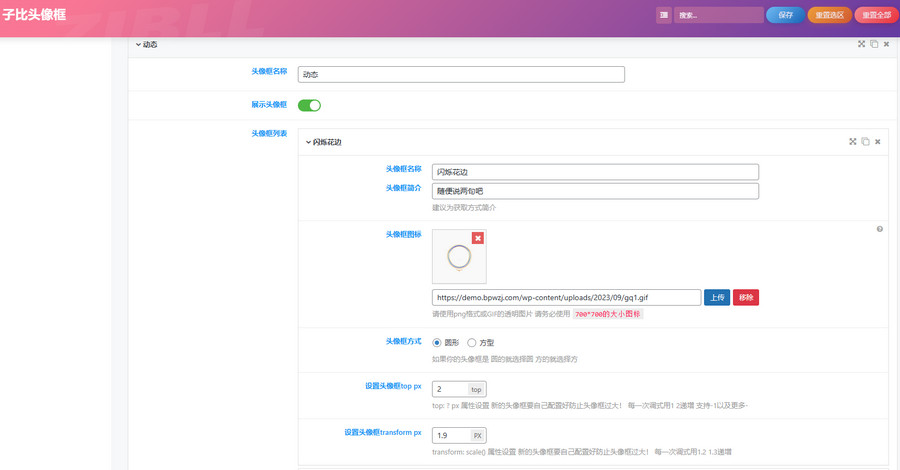Click the 头像框方式 label
The width and height of the screenshot is (900, 470).
pyautogui.click(x=403, y=341)
